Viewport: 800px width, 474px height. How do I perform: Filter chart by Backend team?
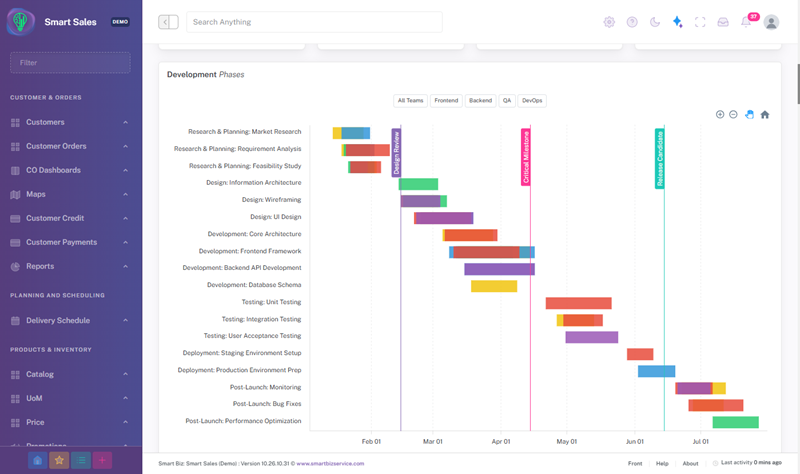tap(481, 101)
